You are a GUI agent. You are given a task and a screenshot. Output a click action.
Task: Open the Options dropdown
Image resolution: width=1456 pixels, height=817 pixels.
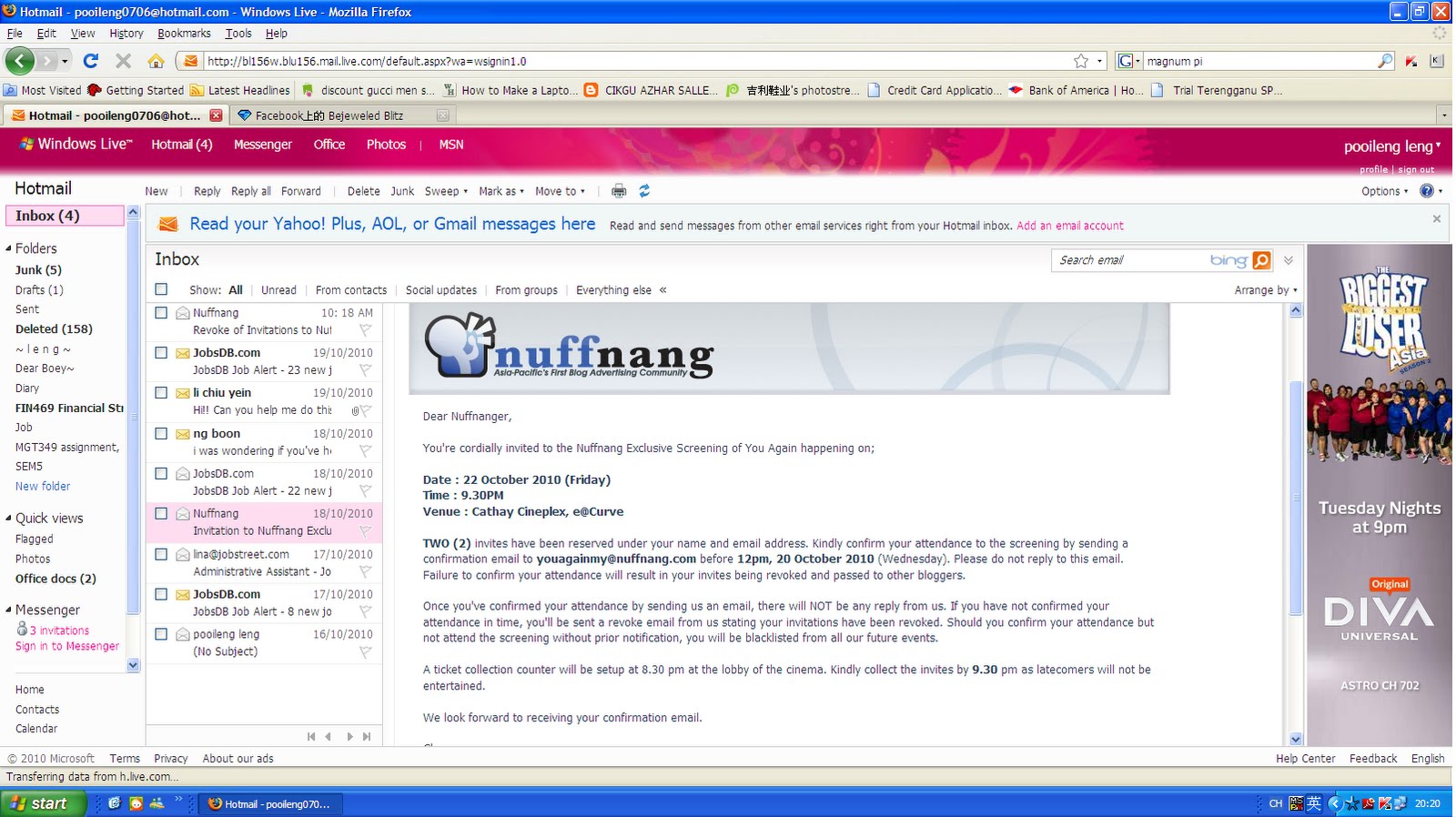tap(1385, 191)
